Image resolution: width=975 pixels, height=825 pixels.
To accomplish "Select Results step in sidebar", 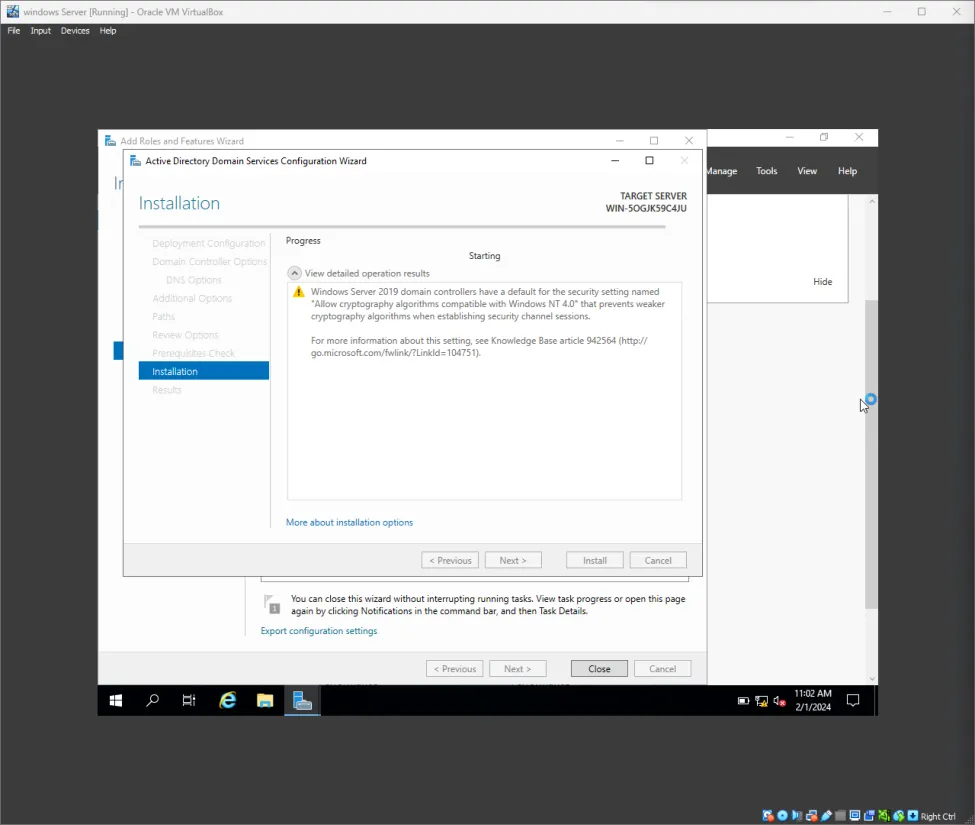I will tap(167, 390).
